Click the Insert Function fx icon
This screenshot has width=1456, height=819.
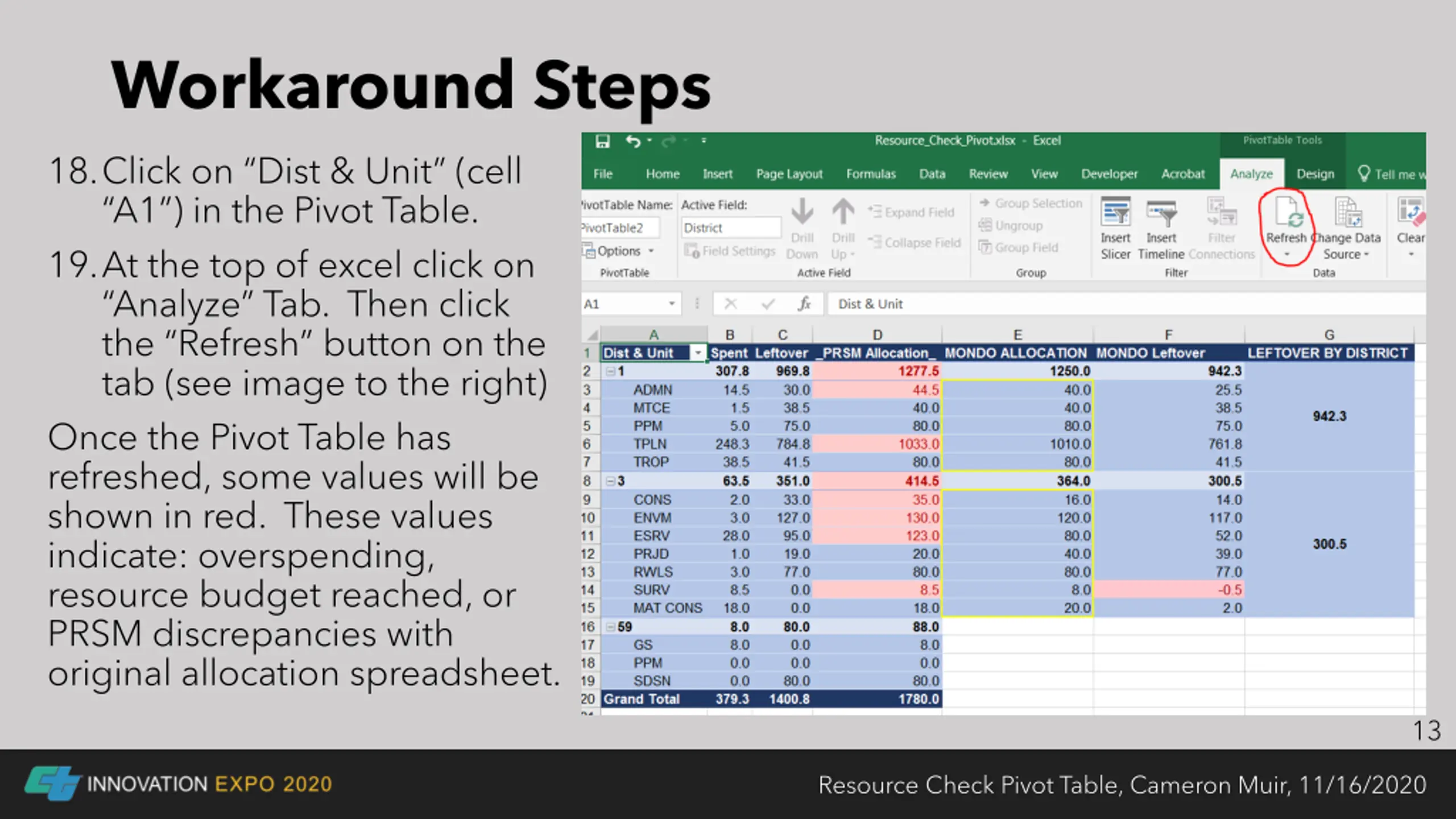coord(804,304)
